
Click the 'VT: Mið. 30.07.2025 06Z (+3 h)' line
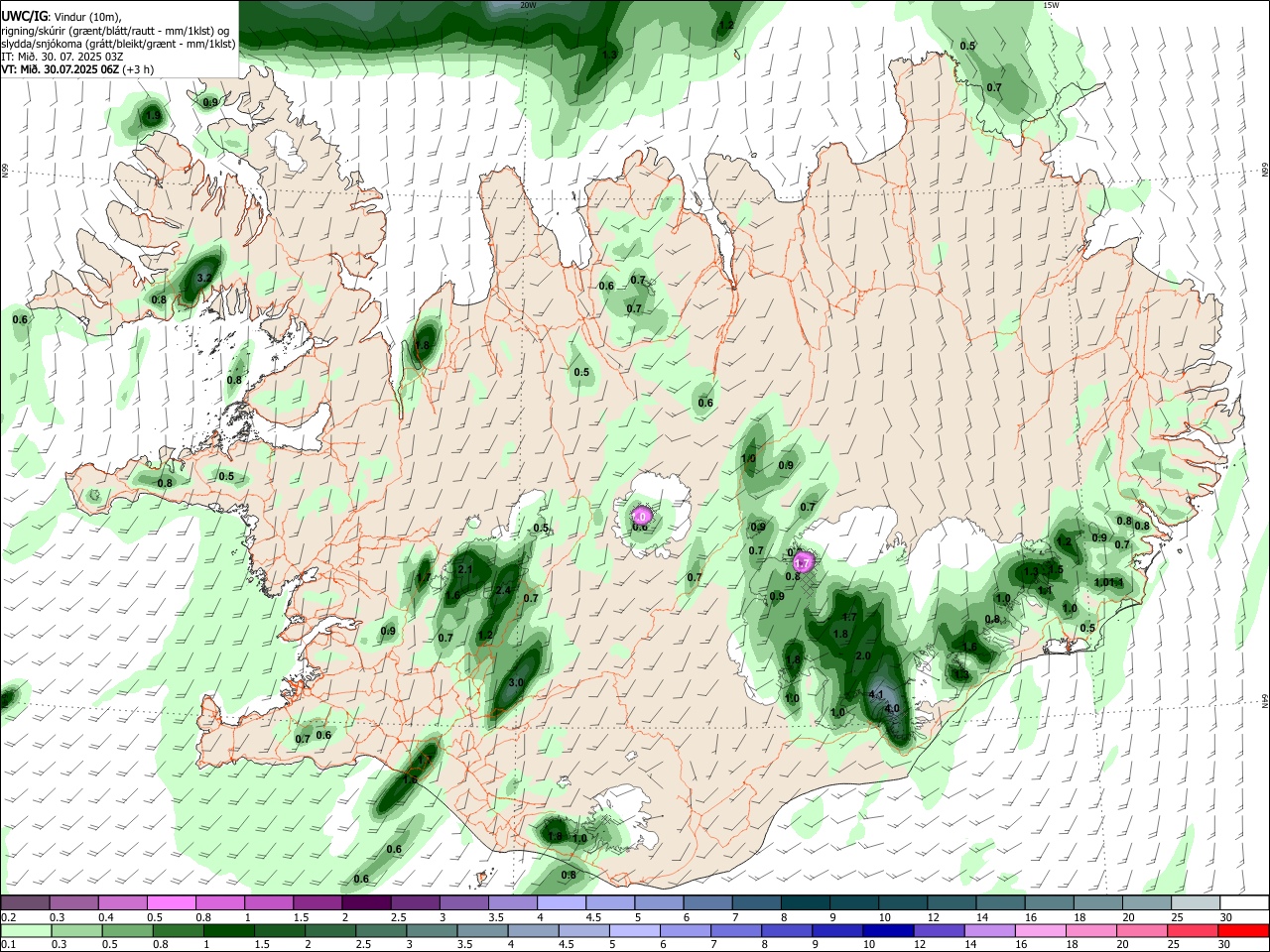point(76,69)
